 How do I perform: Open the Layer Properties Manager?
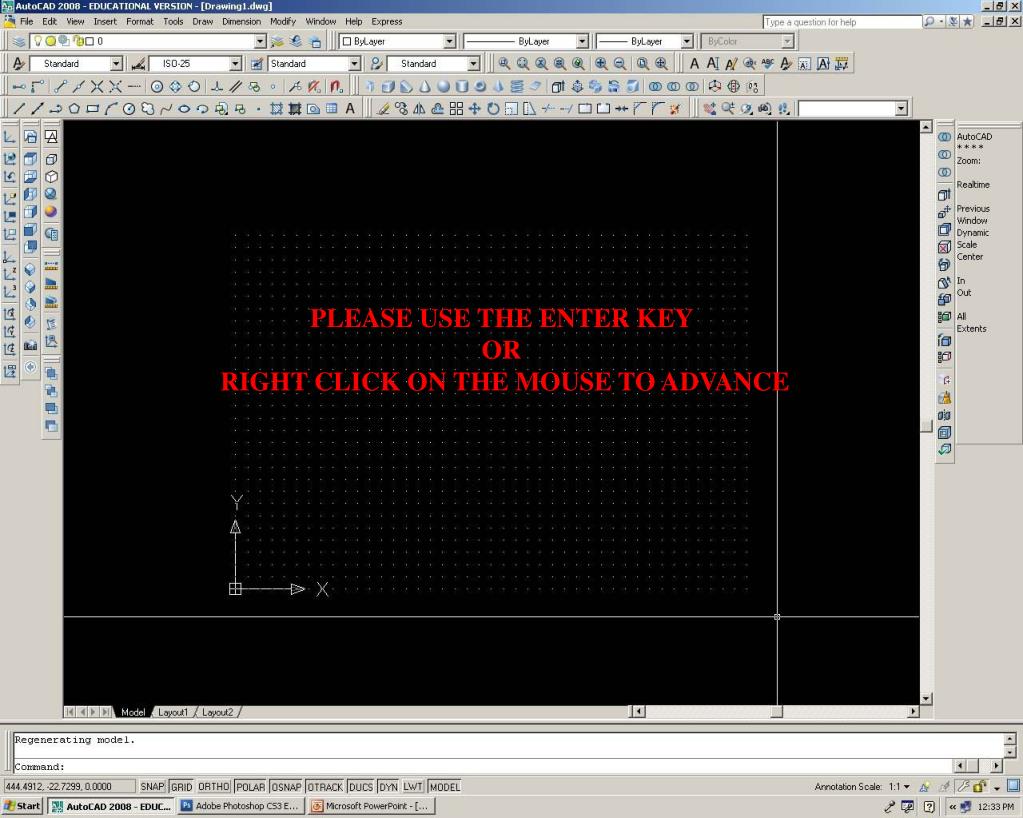19,41
